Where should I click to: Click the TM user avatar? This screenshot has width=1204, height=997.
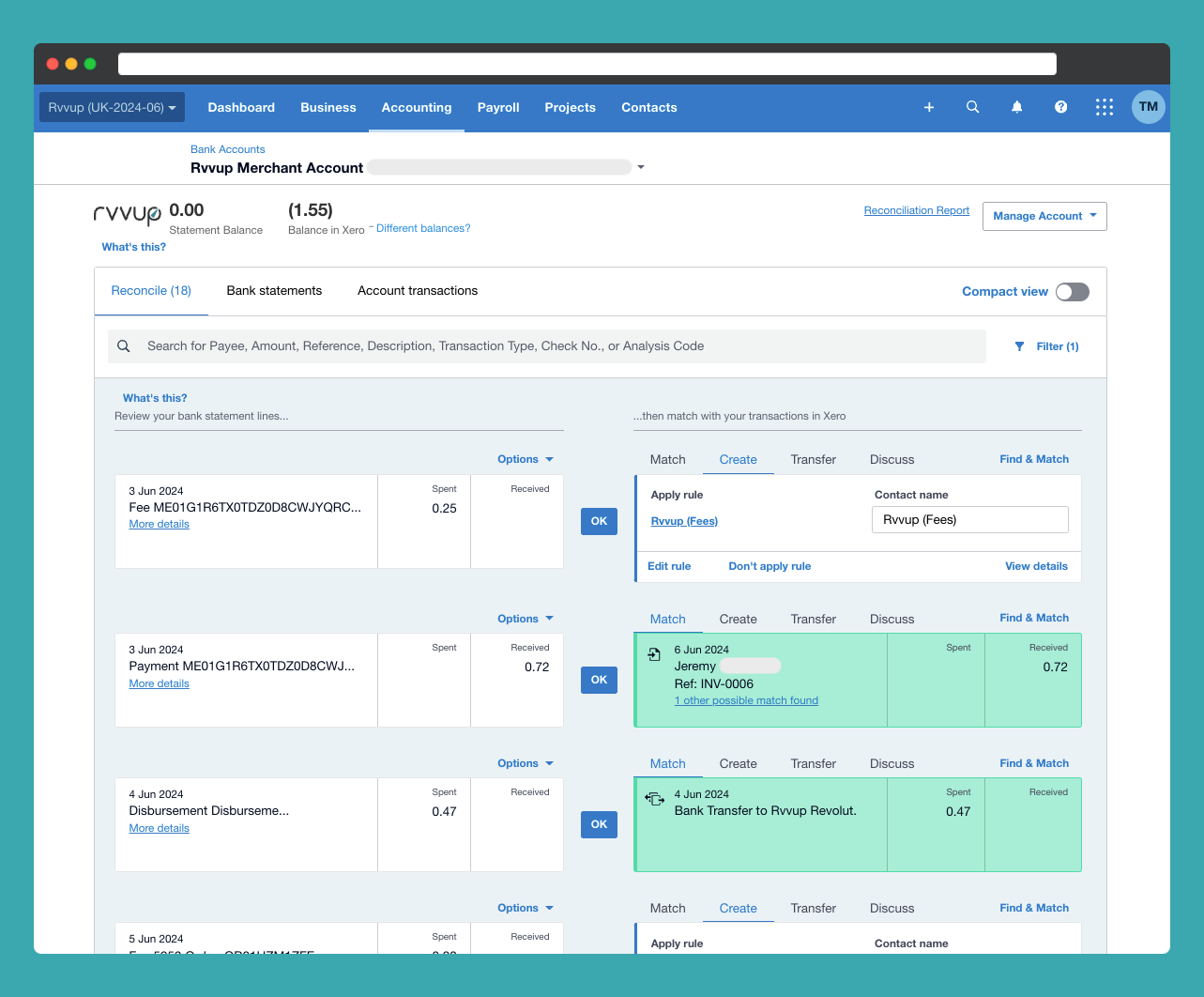coord(1148,107)
